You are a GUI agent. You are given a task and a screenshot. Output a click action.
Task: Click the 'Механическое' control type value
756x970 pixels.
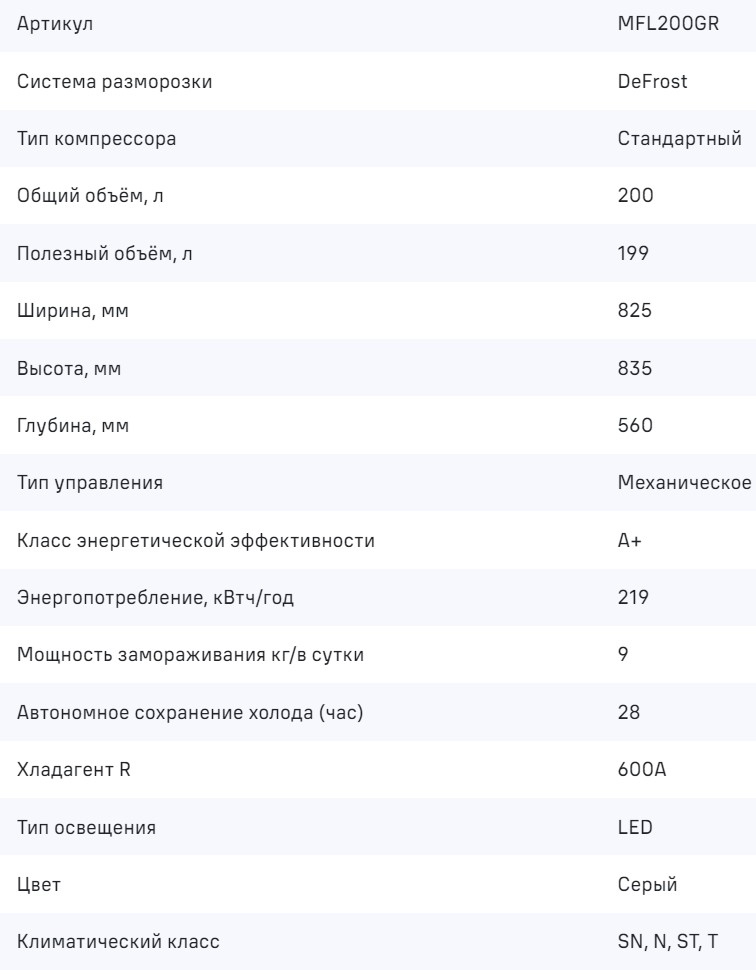click(x=685, y=483)
